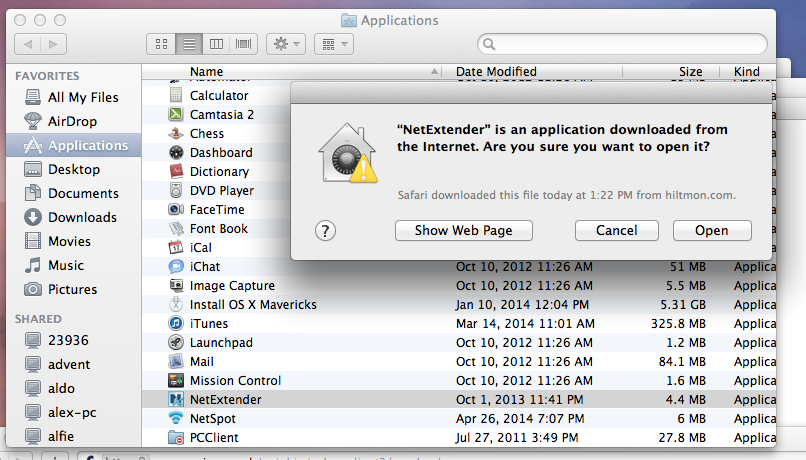806x460 pixels.
Task: Select shared computer advent
Action: (x=74, y=364)
